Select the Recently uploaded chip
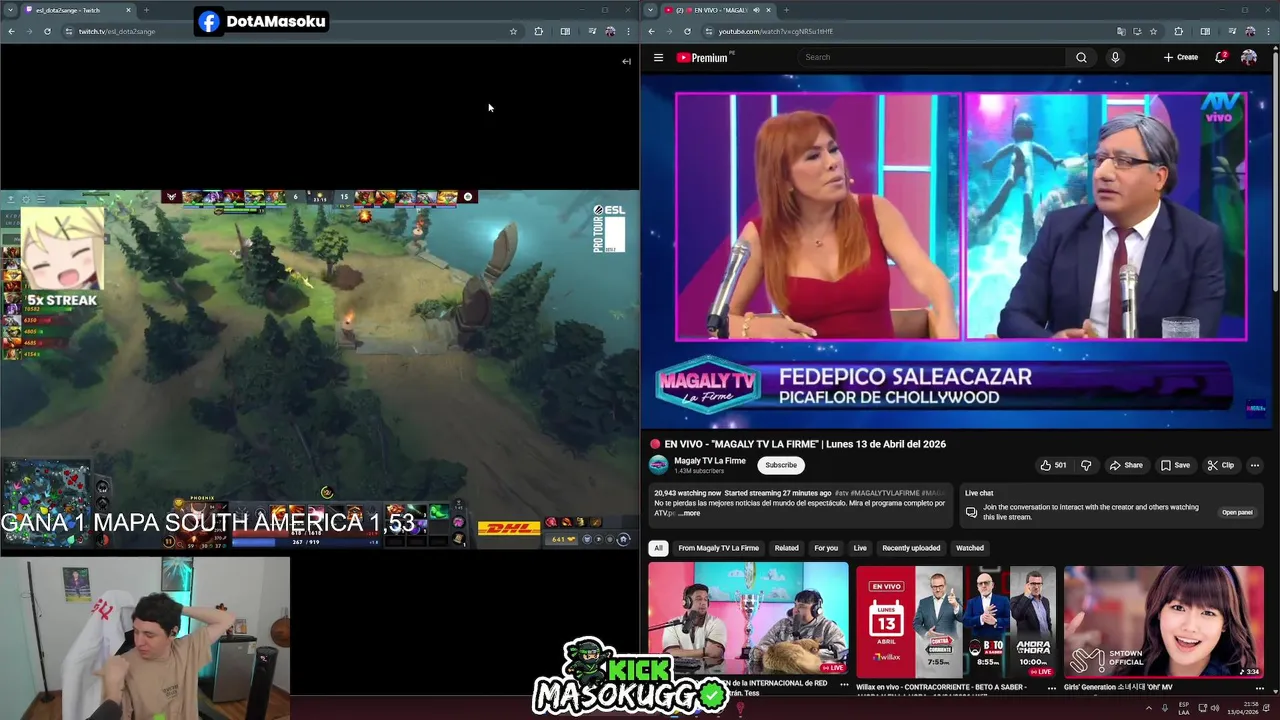Image resolution: width=1280 pixels, height=720 pixels. coord(911,548)
